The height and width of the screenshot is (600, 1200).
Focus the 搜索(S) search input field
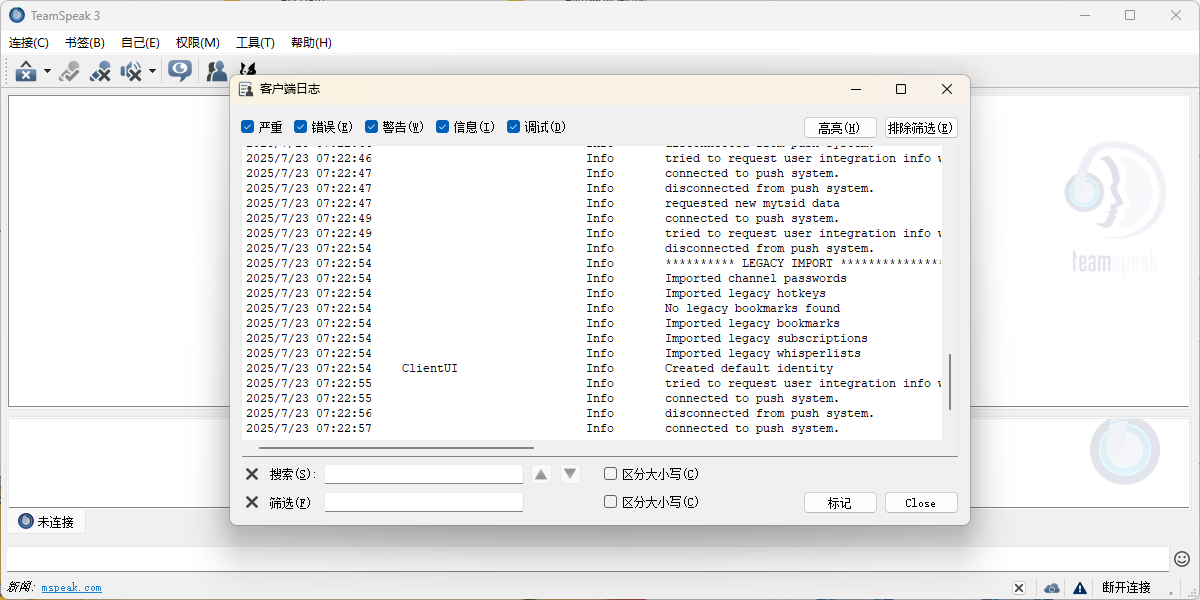point(423,474)
